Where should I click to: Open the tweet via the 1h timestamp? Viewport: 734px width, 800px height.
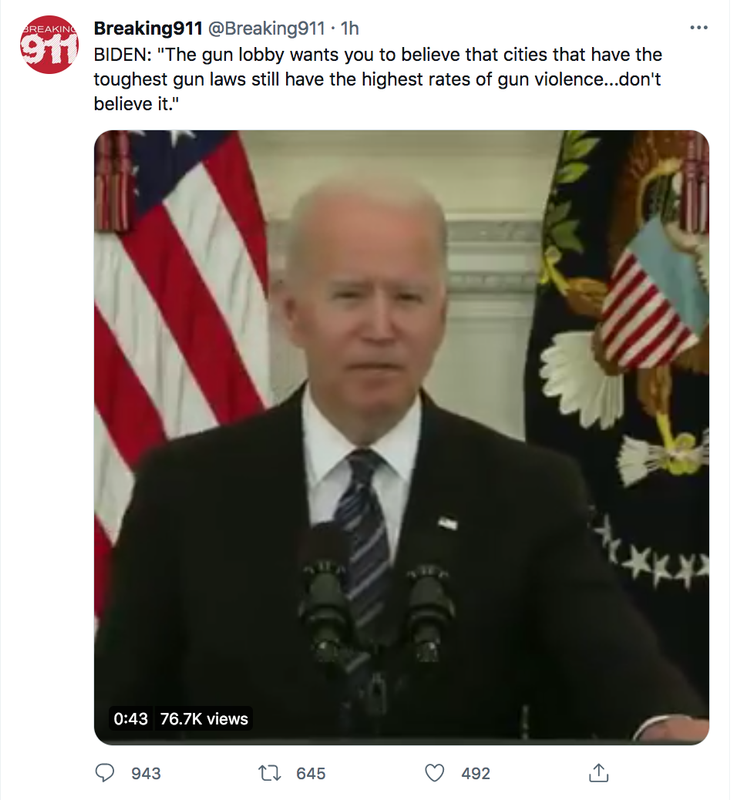(350, 29)
